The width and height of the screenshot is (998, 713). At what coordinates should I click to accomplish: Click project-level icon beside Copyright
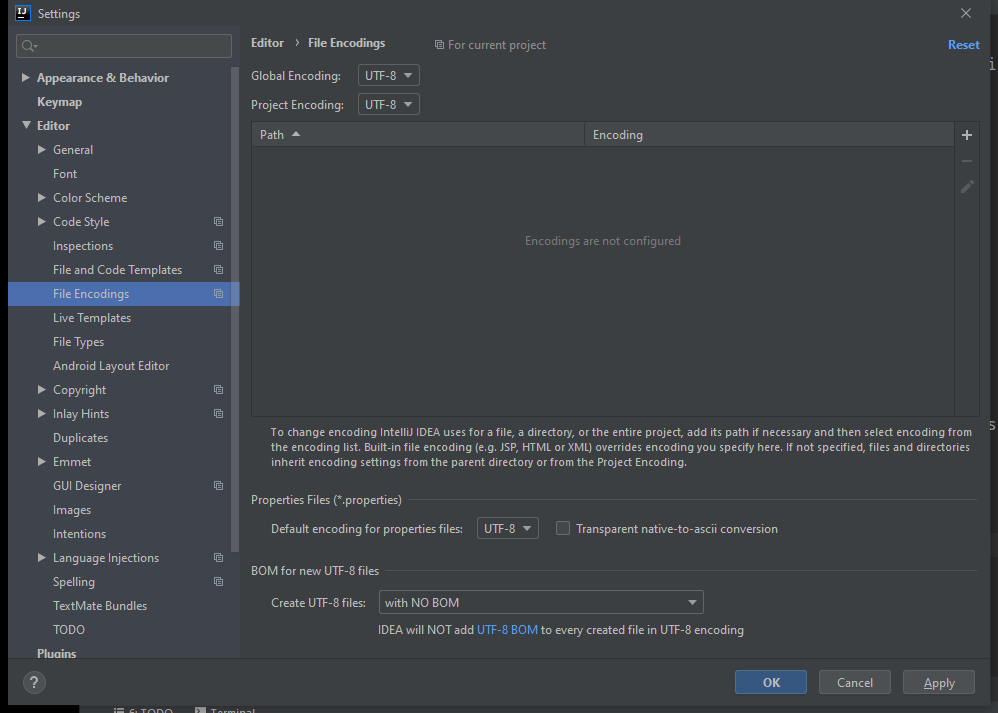click(x=218, y=390)
